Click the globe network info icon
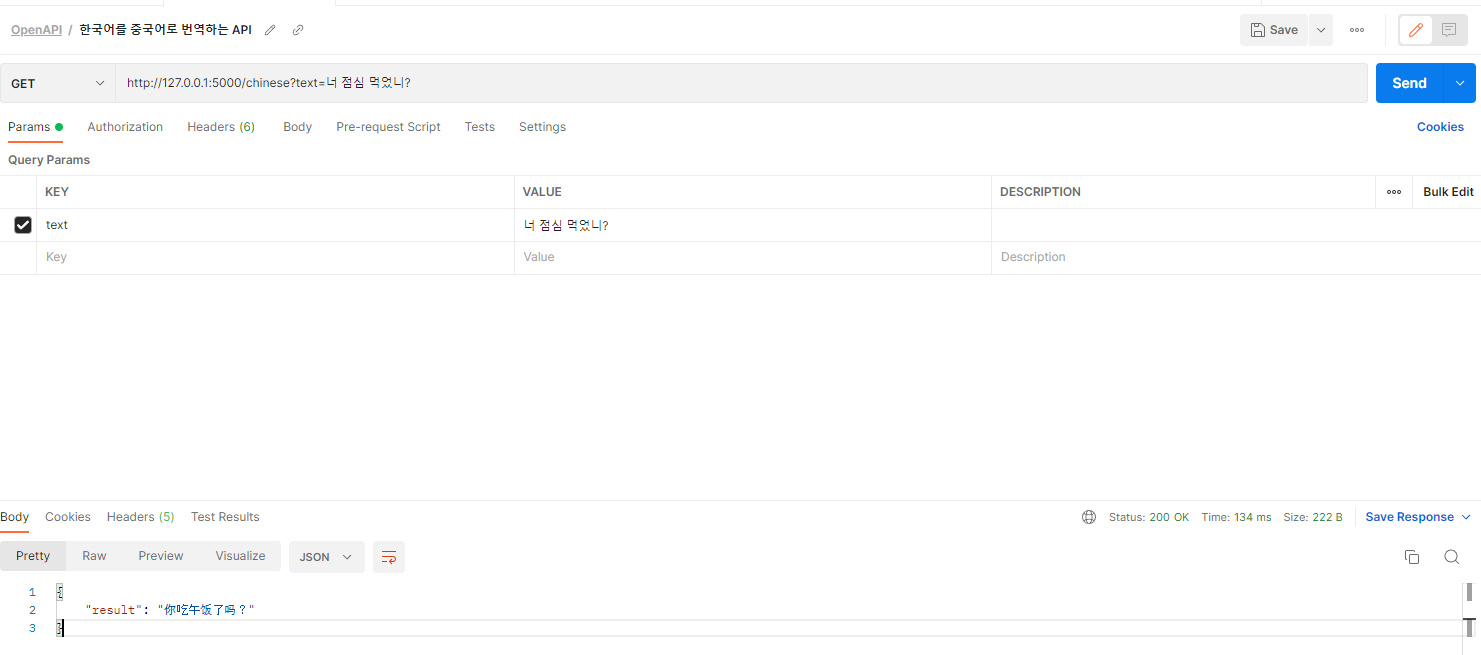The image size is (1481, 655). tap(1089, 517)
